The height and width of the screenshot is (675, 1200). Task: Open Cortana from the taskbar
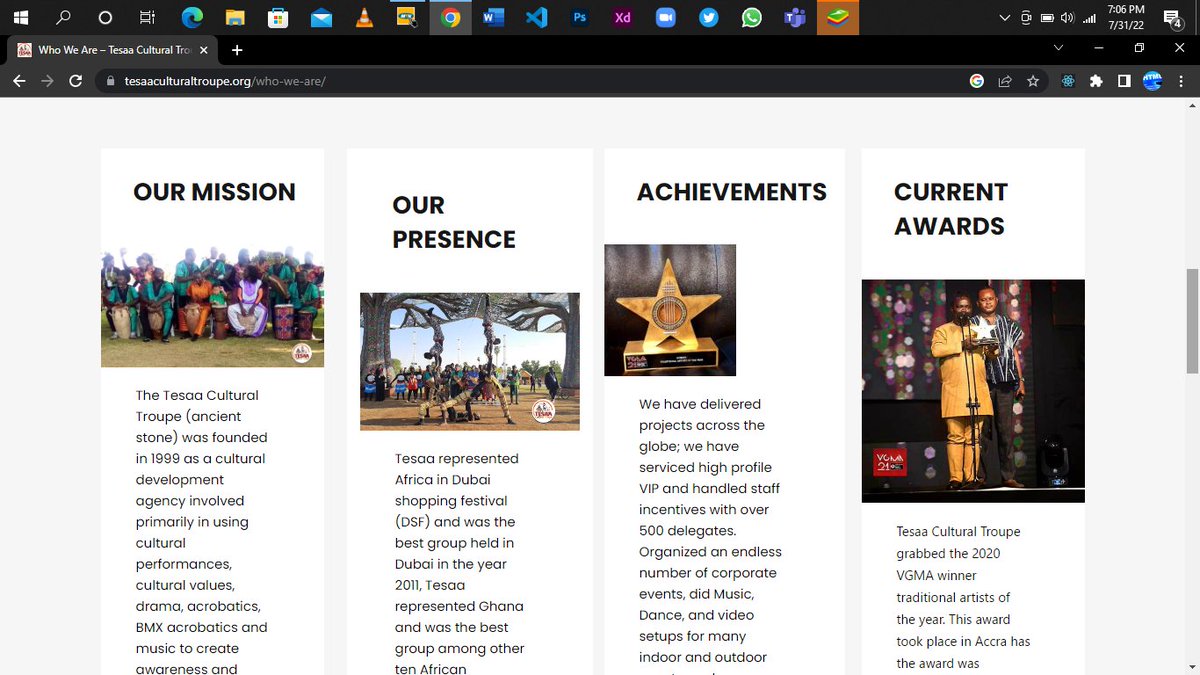pos(106,17)
